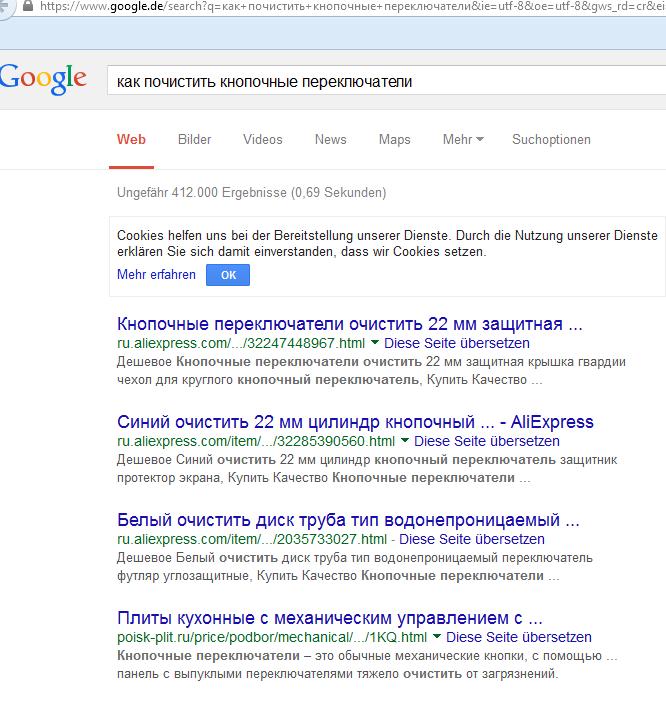Open result Белый очистить диск труба тип
Image resolution: width=666 pixels, height=702 pixels.
coord(348,520)
